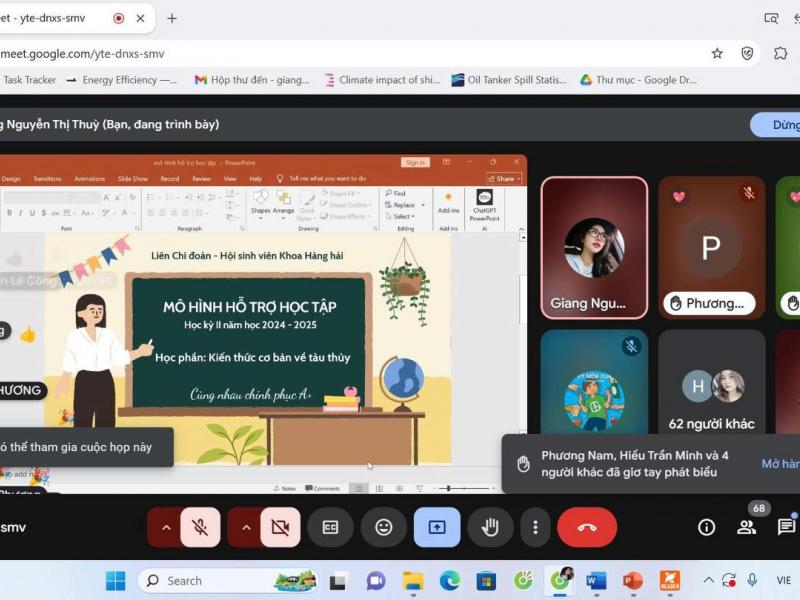The height and width of the screenshot is (600, 800).
Task: Open the chat panel icon
Action: coord(786,527)
